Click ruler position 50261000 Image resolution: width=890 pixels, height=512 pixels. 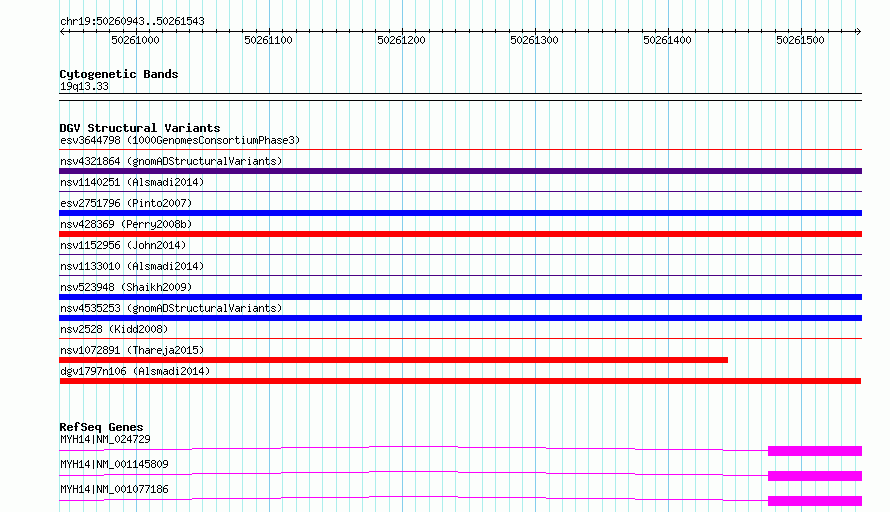(135, 40)
